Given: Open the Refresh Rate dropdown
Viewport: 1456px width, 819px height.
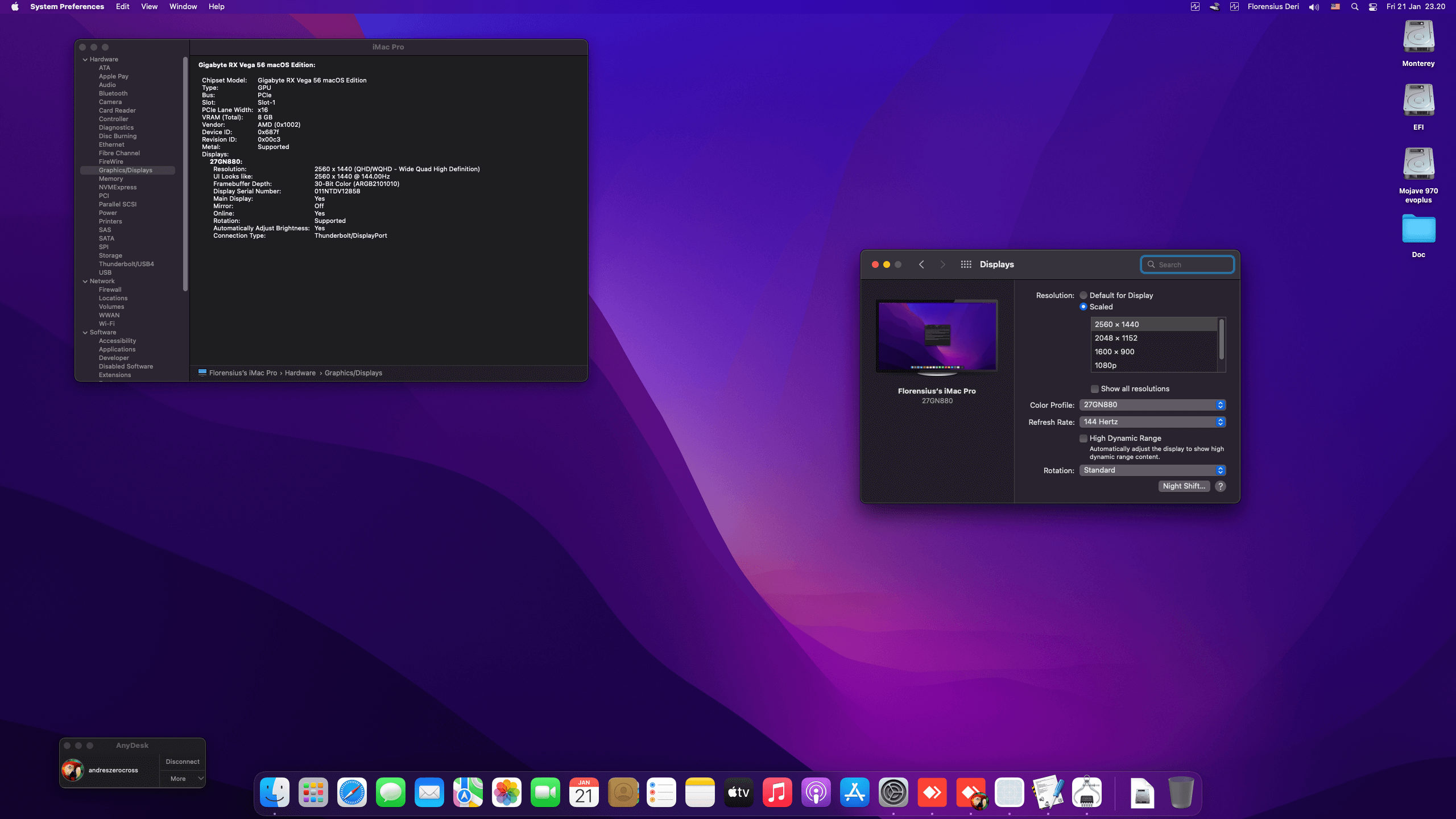Looking at the screenshot, I should (x=1152, y=421).
